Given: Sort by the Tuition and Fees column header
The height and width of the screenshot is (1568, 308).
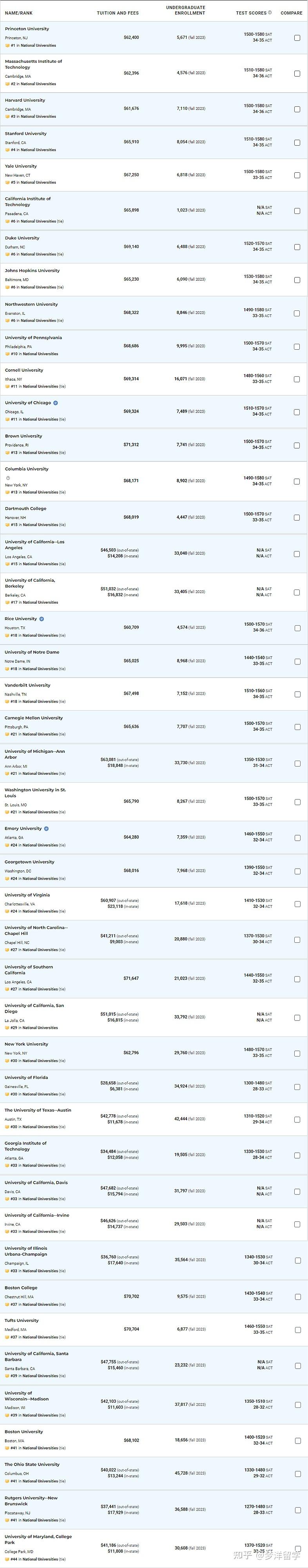Looking at the screenshot, I should [x=118, y=13].
